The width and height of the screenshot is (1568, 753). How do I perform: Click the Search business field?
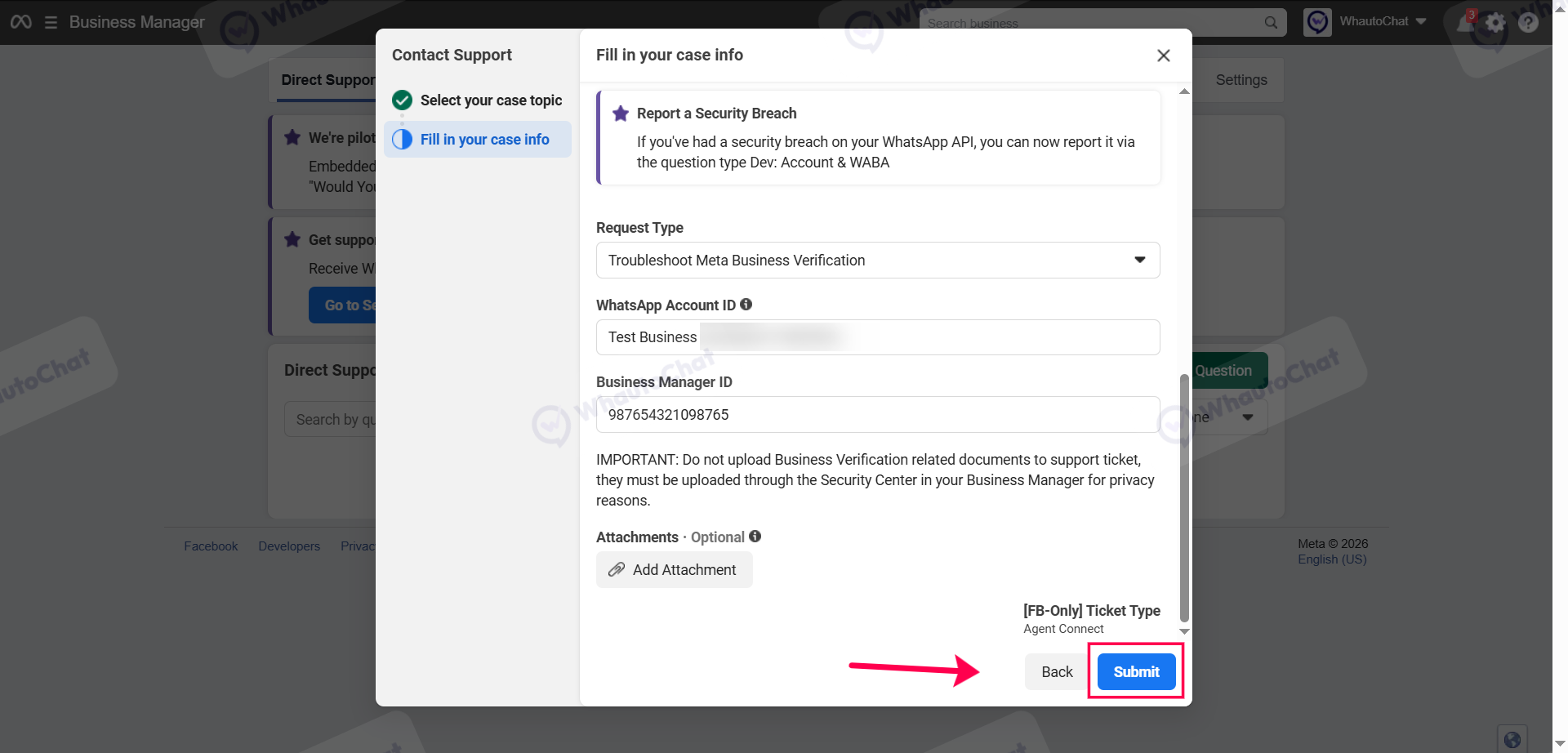pyautogui.click(x=1102, y=23)
